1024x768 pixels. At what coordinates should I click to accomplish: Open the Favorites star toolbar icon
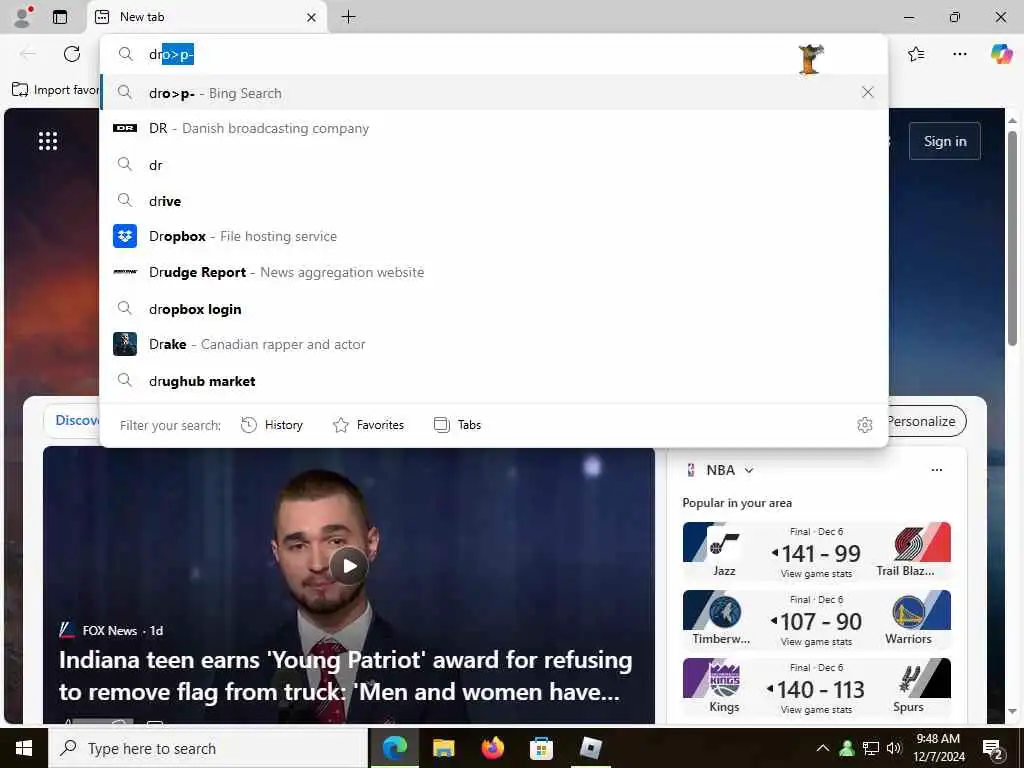coord(916,54)
